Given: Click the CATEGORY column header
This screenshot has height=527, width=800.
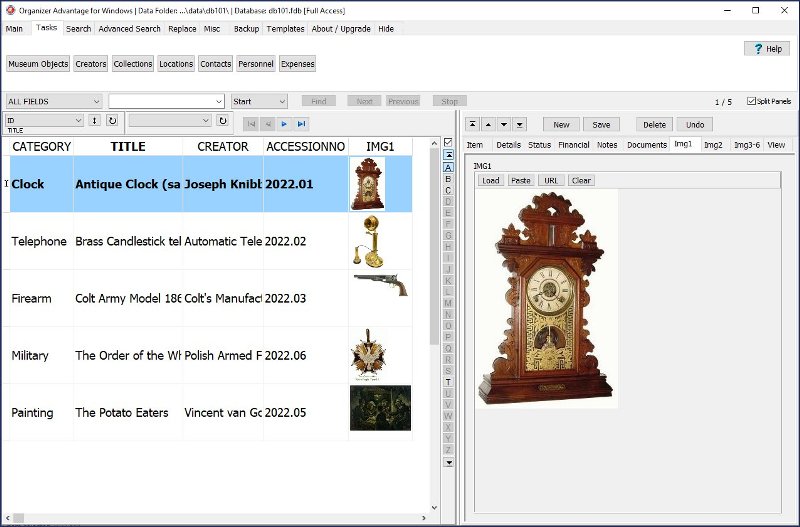Looking at the screenshot, I should (x=42, y=146).
